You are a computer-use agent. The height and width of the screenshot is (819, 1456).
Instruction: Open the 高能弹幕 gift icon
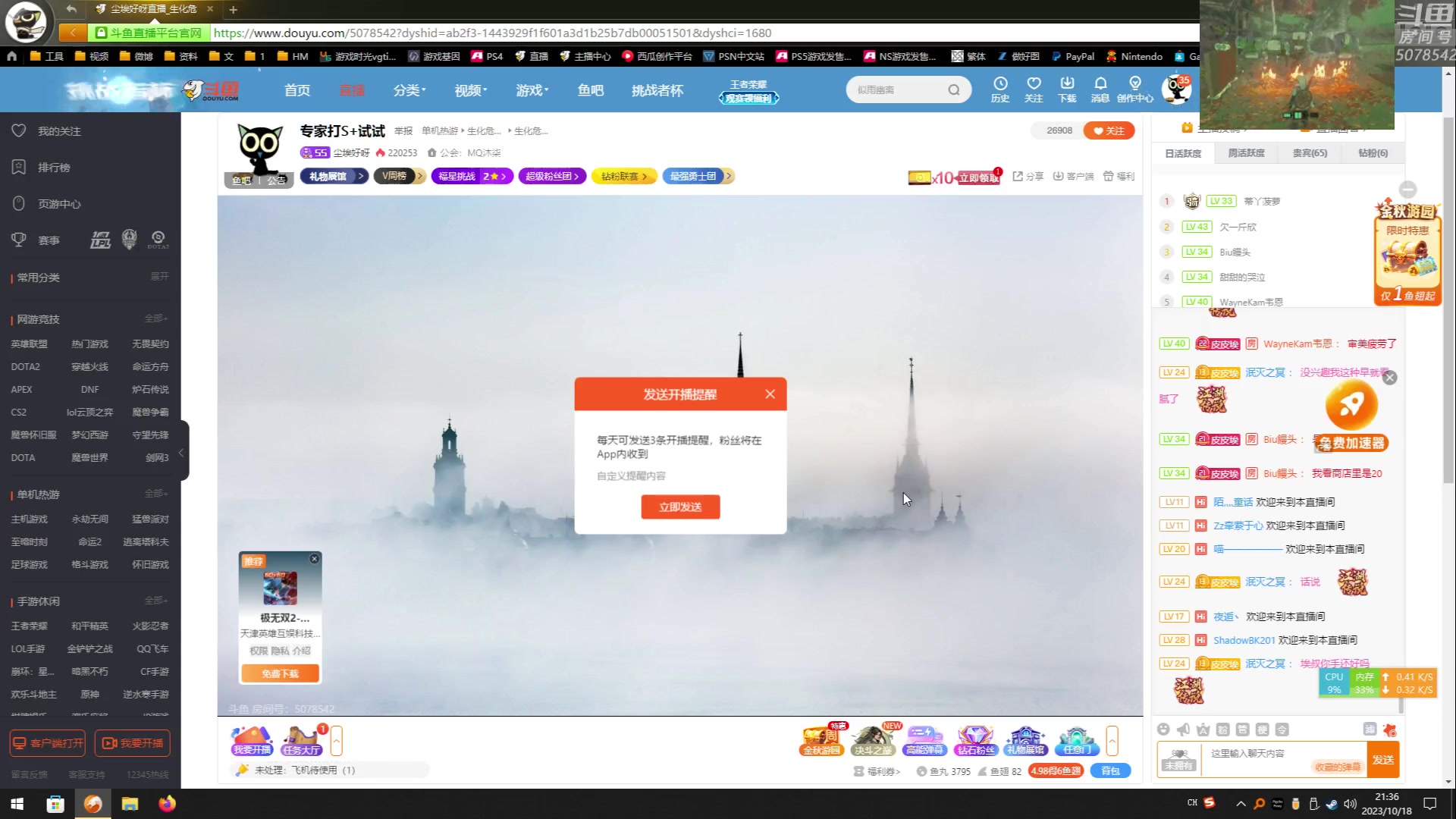(x=924, y=740)
